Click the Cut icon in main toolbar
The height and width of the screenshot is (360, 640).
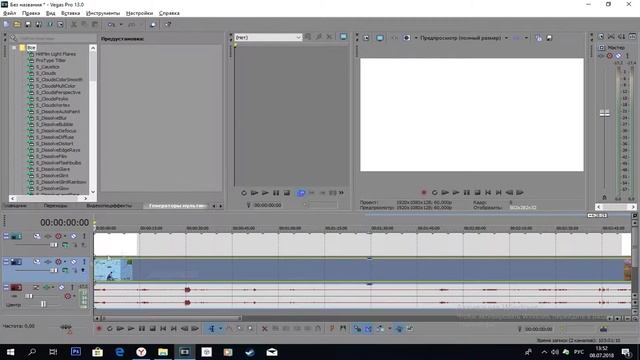[x=74, y=24]
